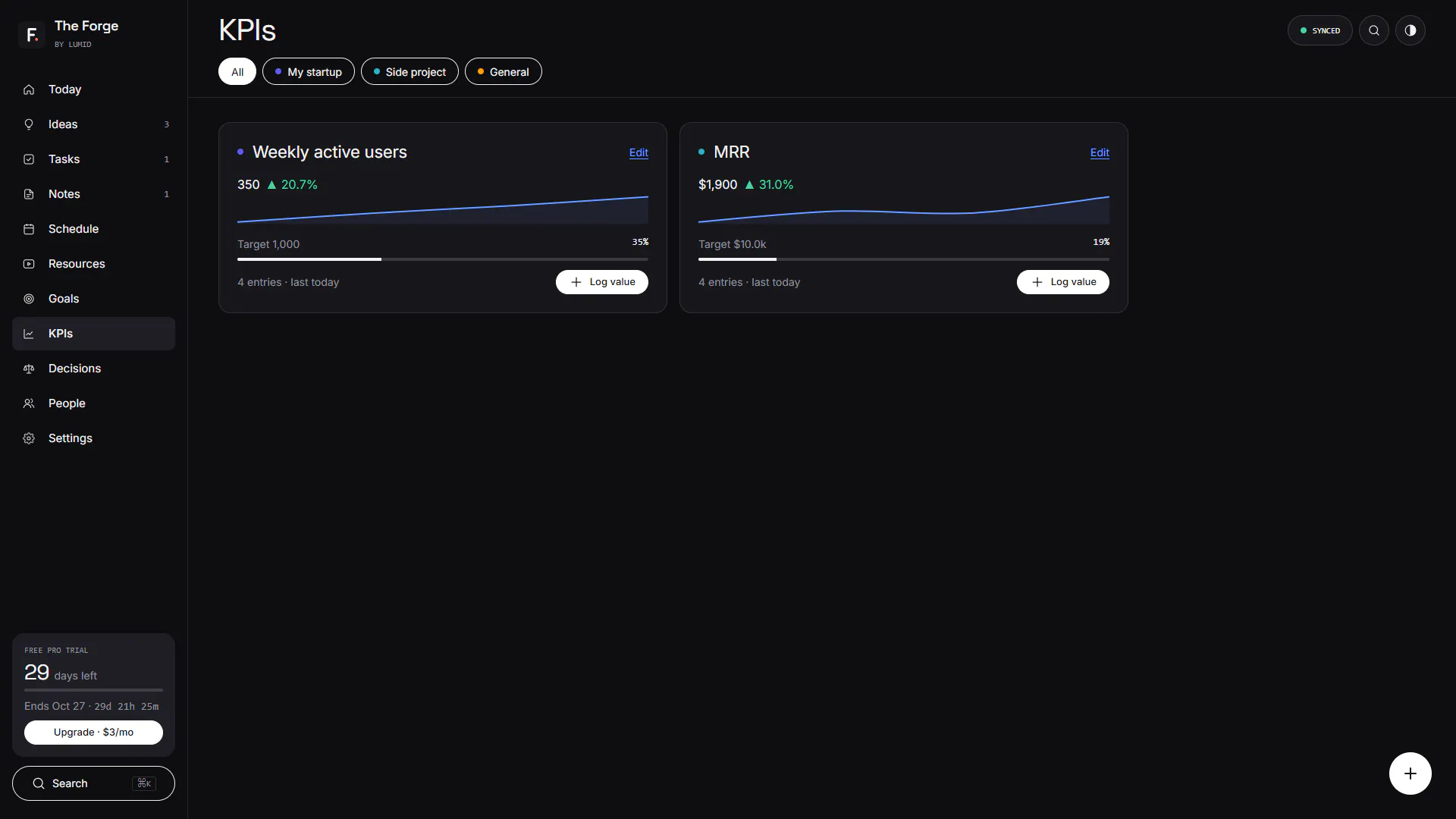Viewport: 1456px width, 819px height.
Task: Log value for MRR
Action: [1063, 282]
